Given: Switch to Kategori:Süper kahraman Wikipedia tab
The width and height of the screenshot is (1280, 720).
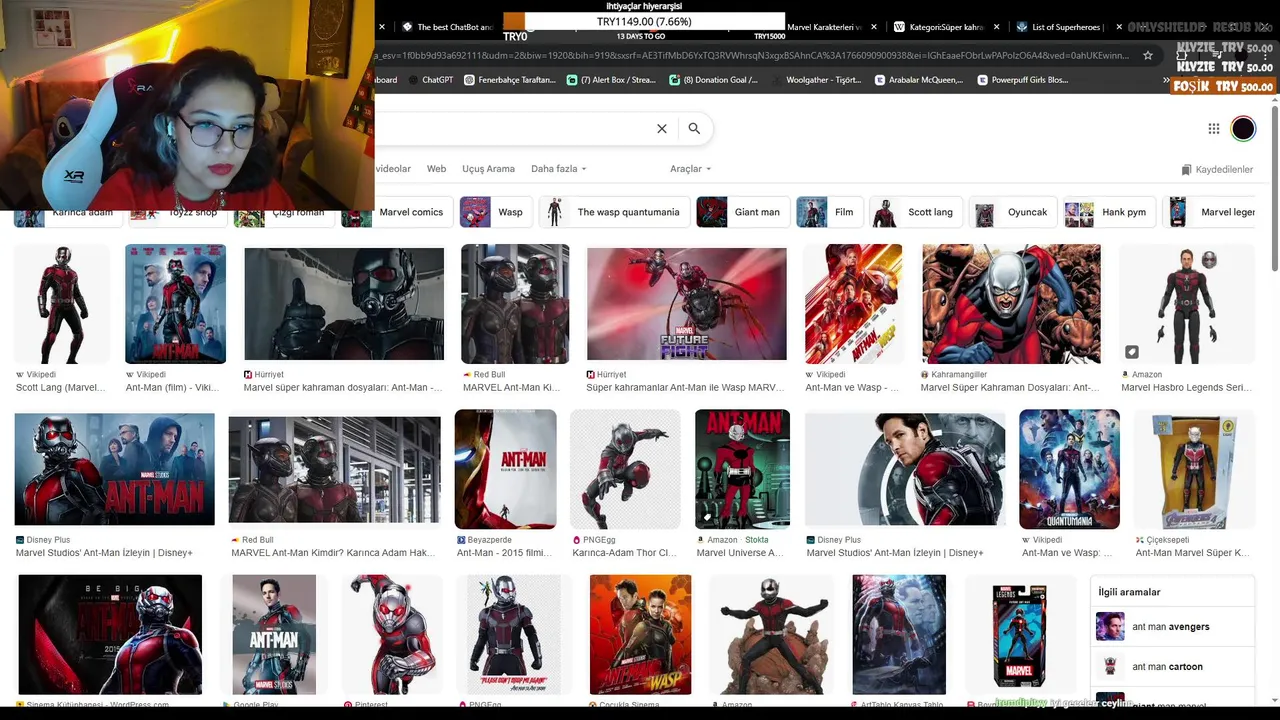Looking at the screenshot, I should (x=939, y=27).
